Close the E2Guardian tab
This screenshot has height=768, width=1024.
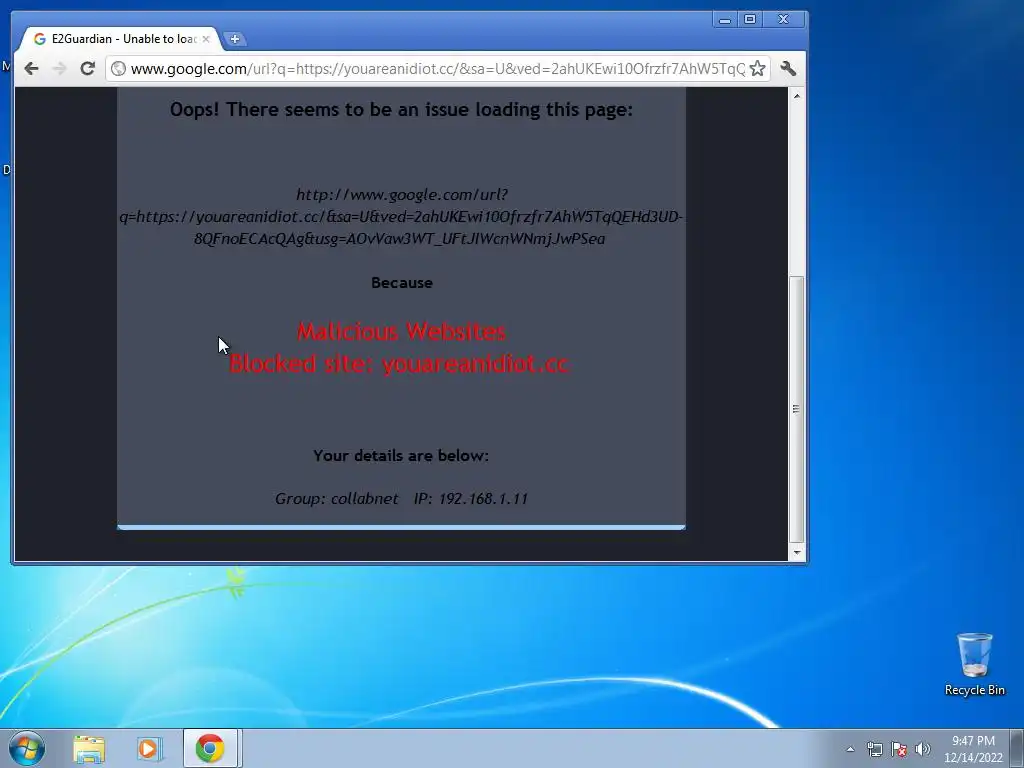206,39
